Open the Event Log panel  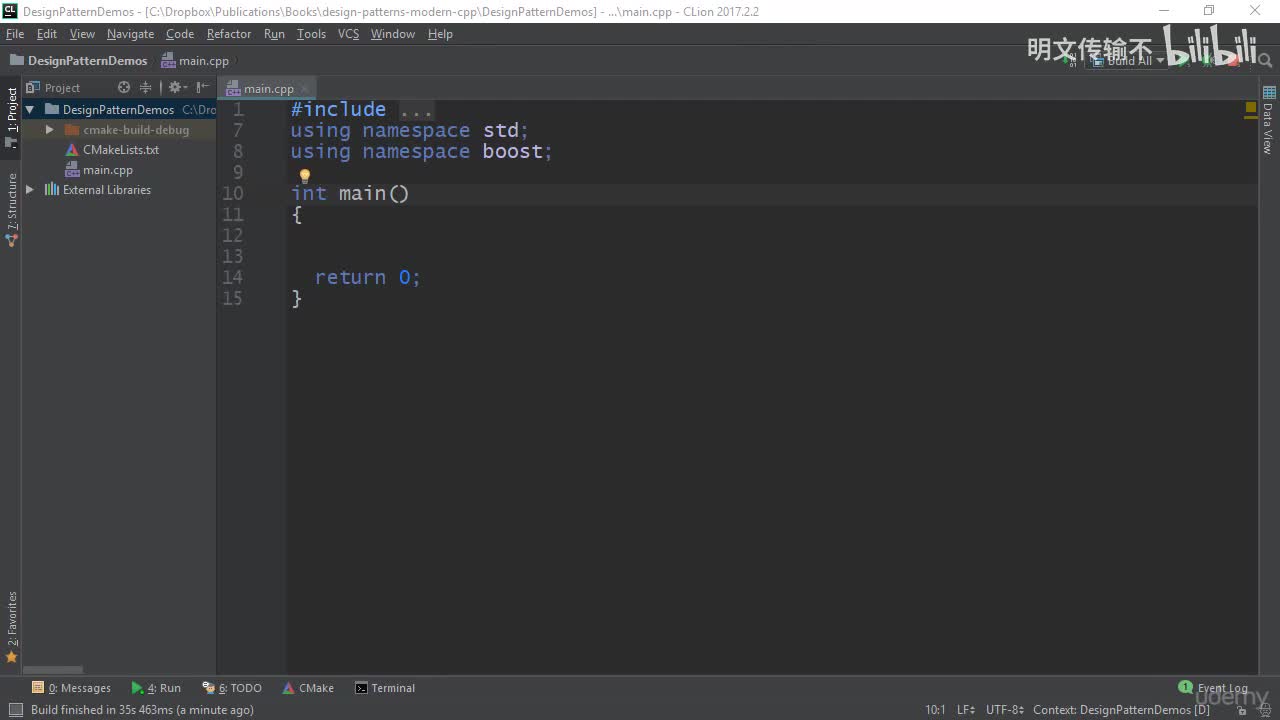(x=1213, y=688)
